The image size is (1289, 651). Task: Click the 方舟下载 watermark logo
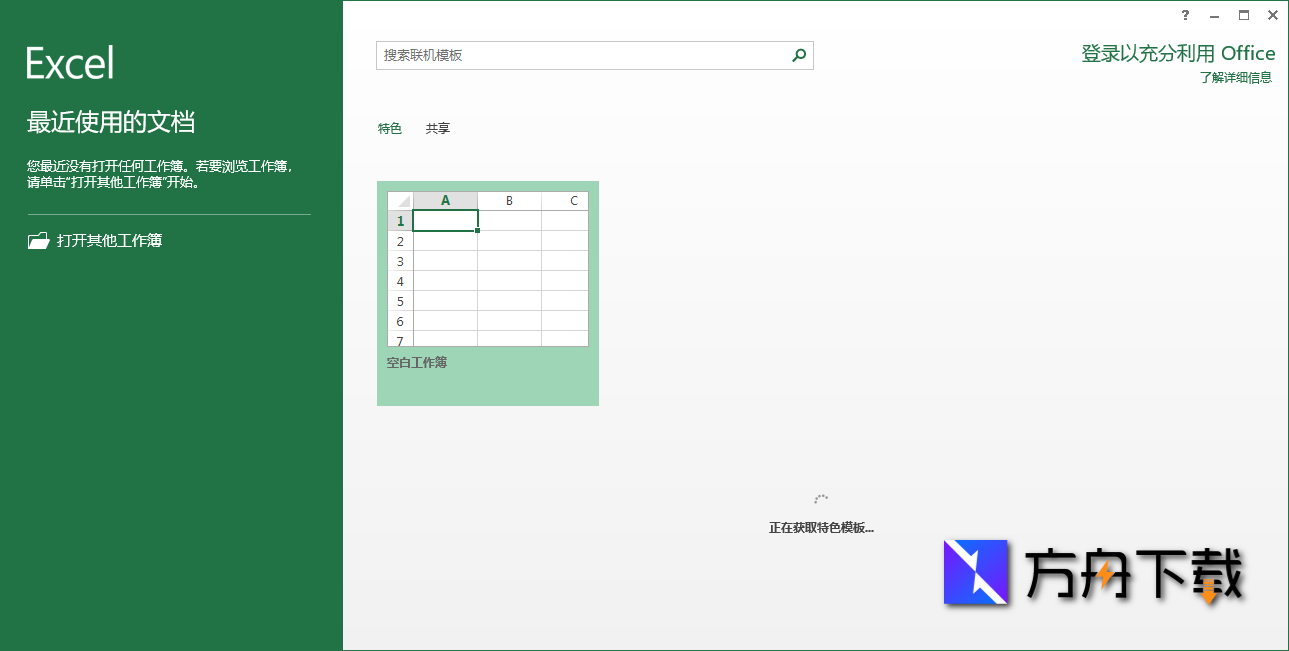(976, 573)
